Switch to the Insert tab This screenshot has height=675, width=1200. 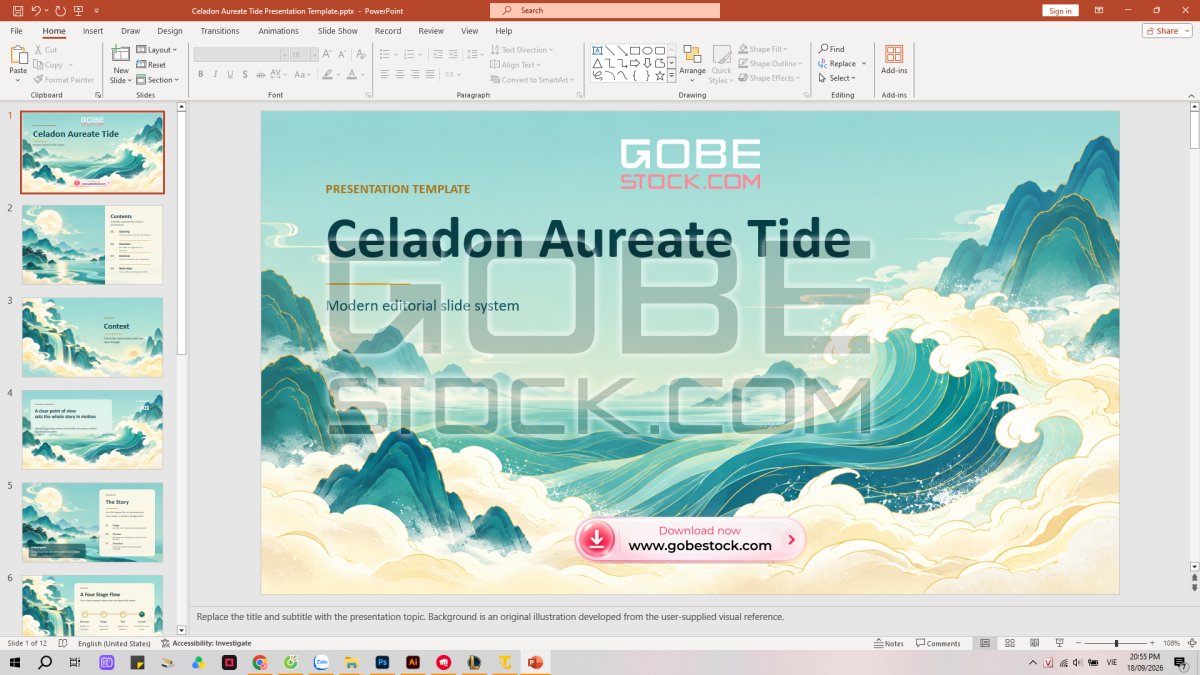point(93,31)
